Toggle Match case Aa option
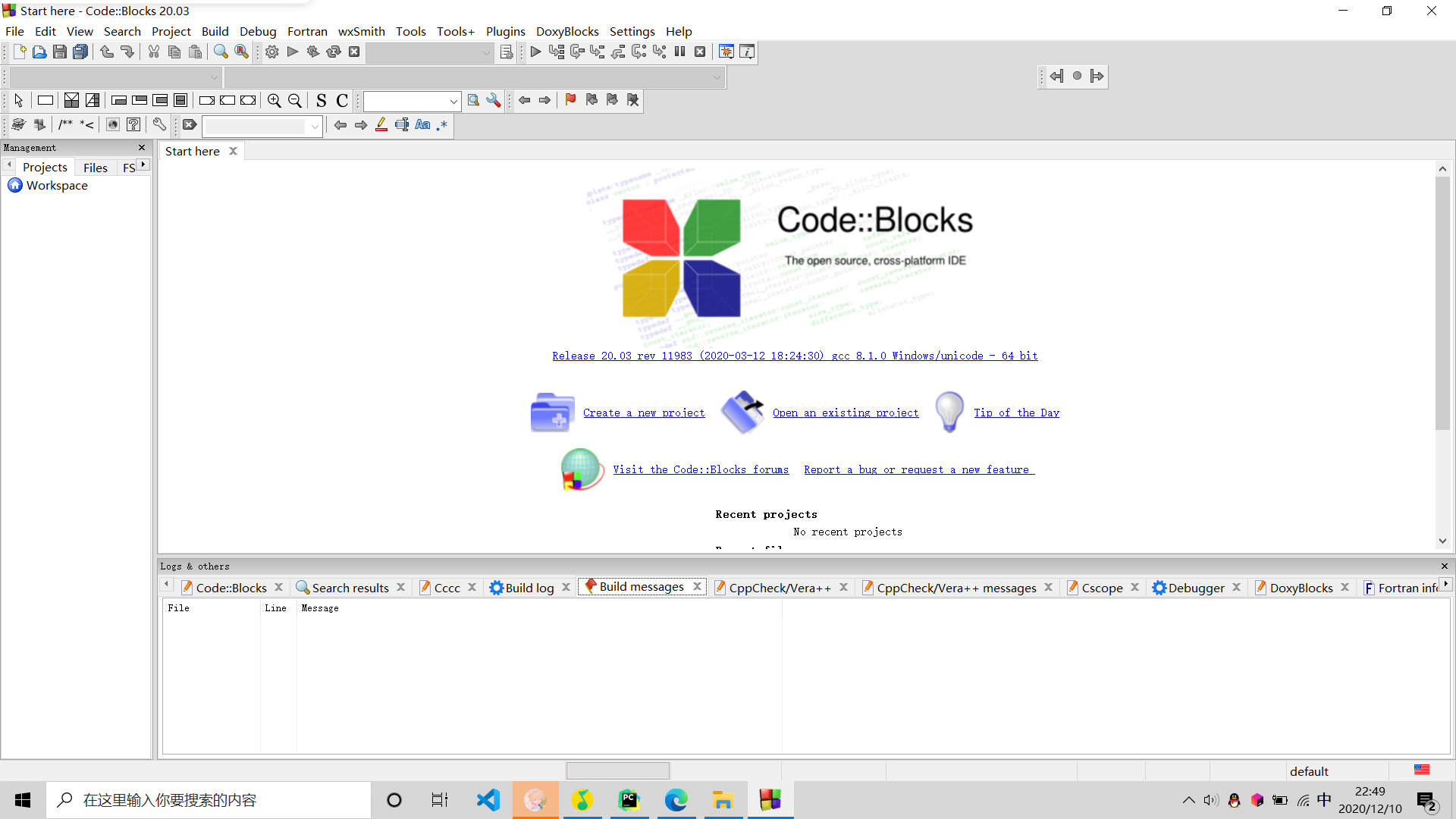Screen dimensions: 1456x819 tap(422, 125)
